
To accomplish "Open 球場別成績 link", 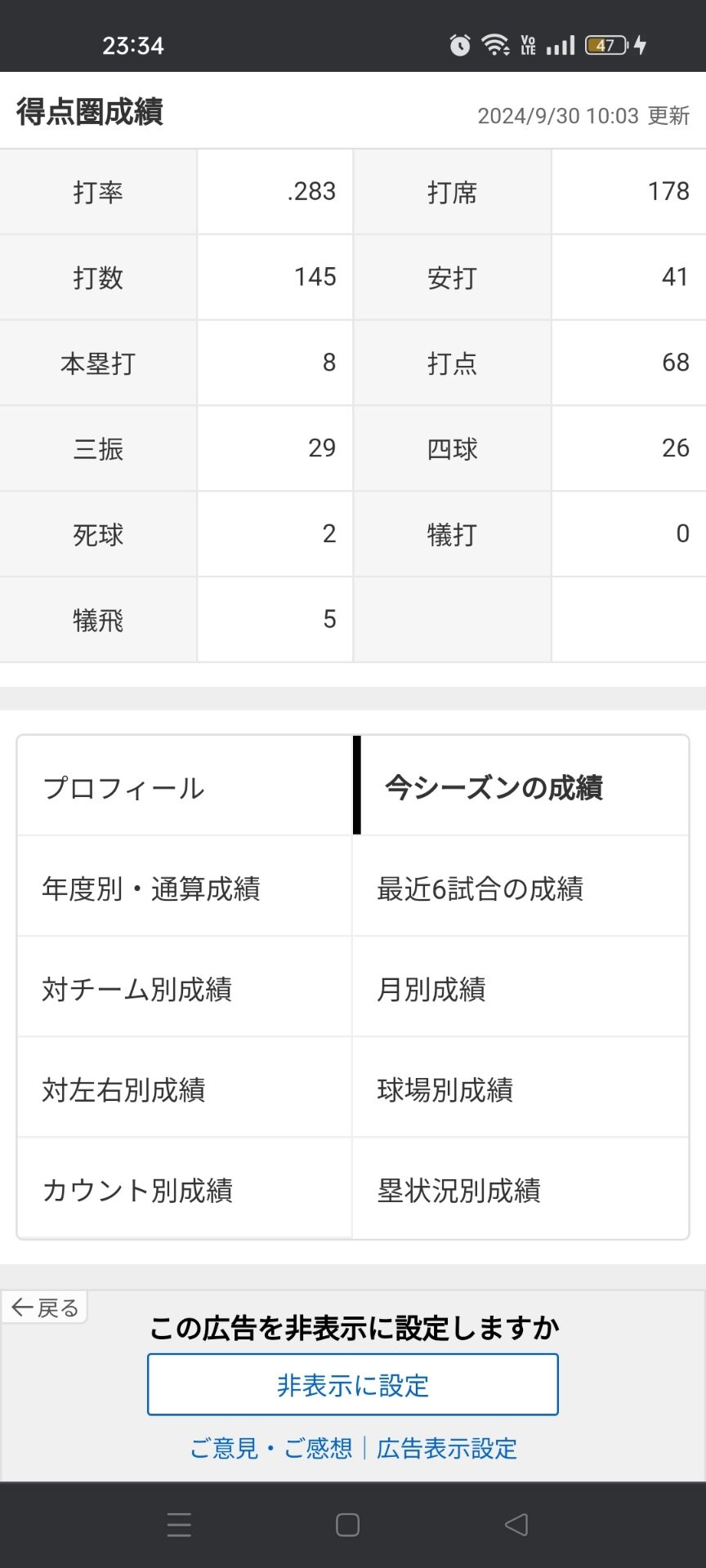I will click(520, 1089).
